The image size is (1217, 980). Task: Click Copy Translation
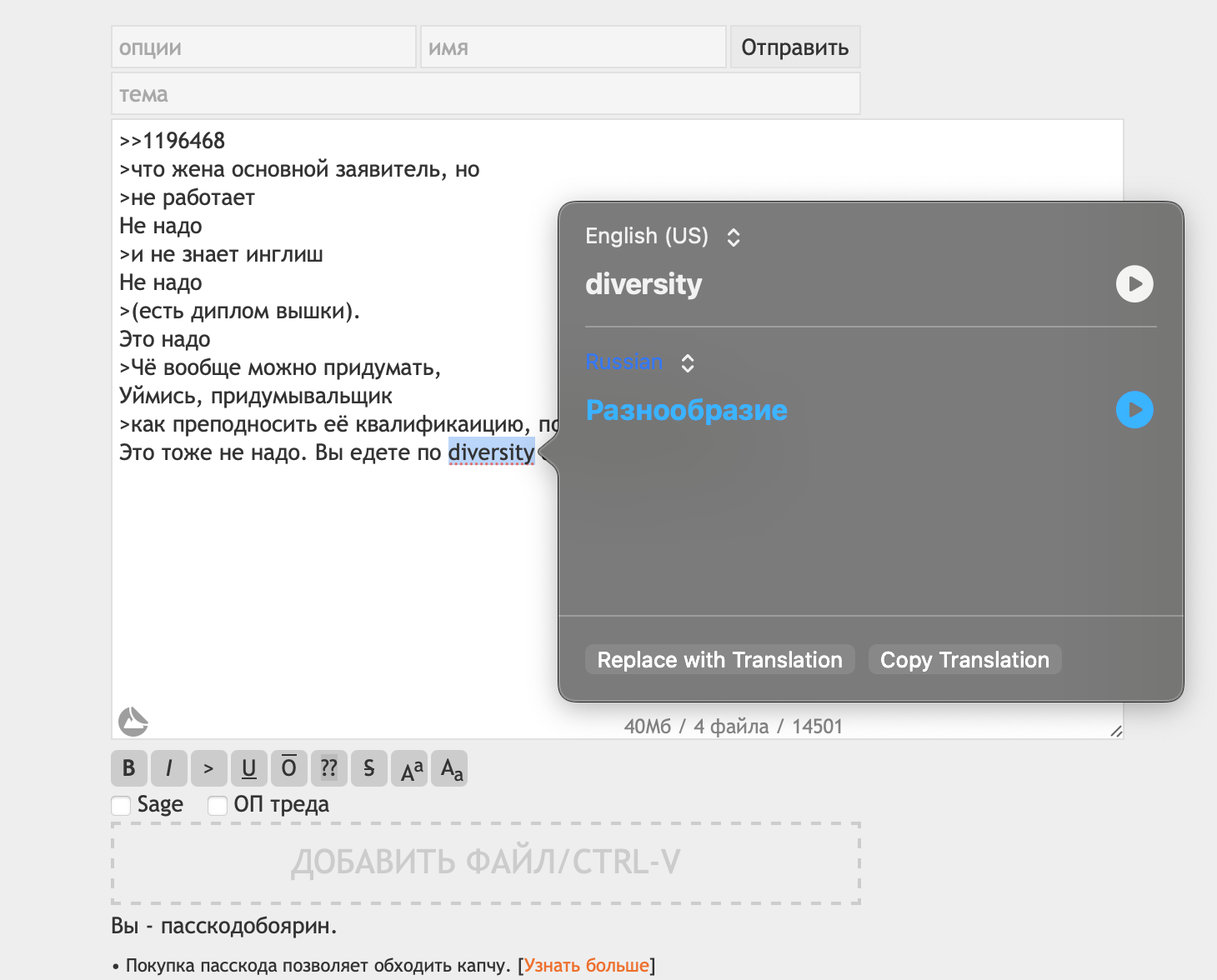tap(965, 660)
